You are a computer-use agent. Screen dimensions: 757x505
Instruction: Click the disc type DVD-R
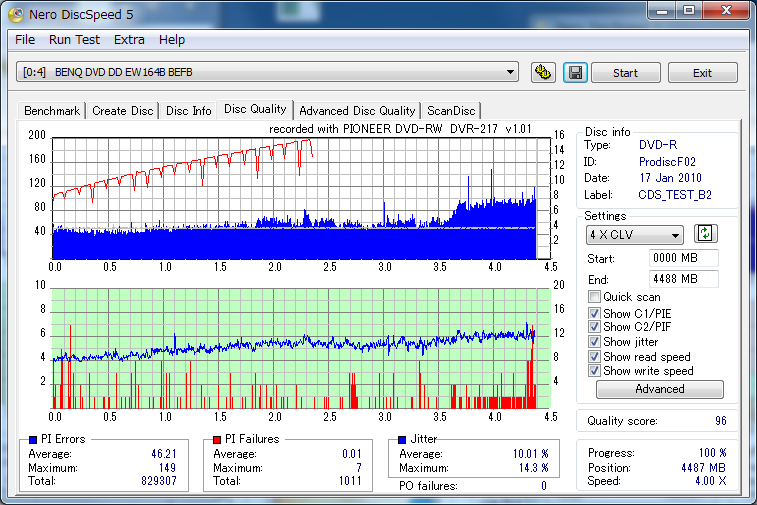[x=658, y=145]
